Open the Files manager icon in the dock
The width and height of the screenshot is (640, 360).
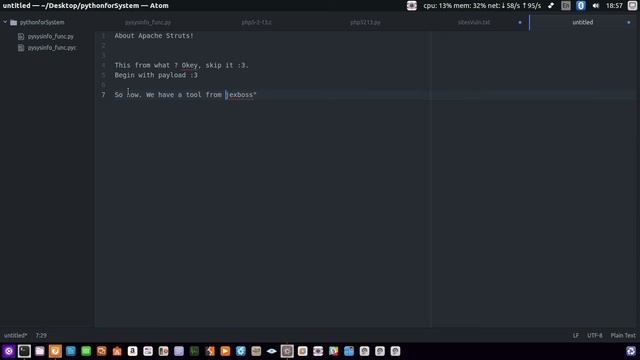click(40, 351)
